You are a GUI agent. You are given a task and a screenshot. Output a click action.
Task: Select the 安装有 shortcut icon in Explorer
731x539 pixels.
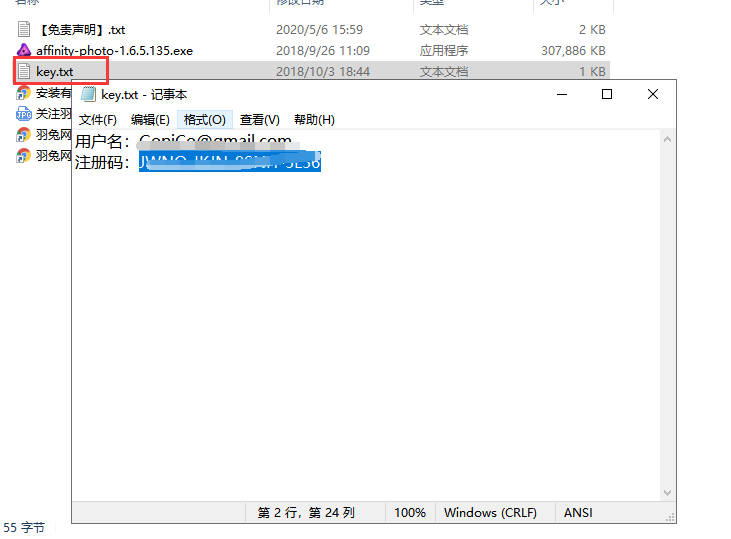pyautogui.click(x=23, y=93)
